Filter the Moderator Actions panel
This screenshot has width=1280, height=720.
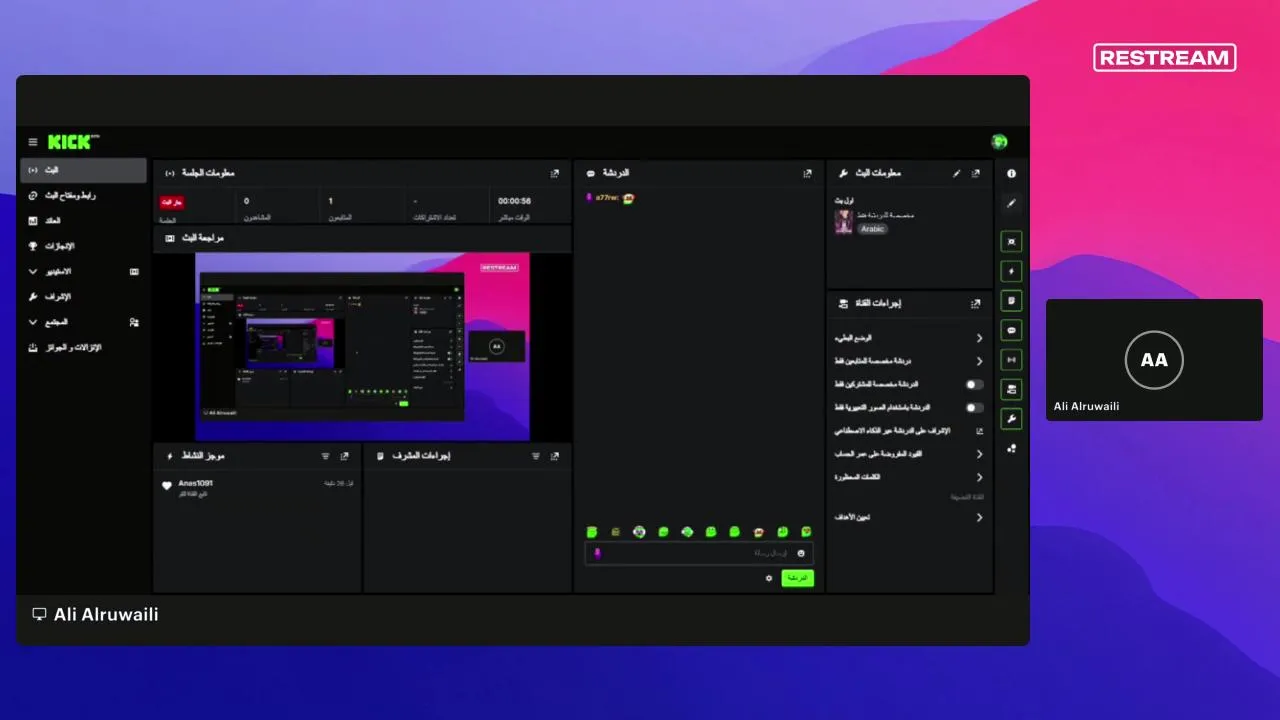tap(536, 456)
